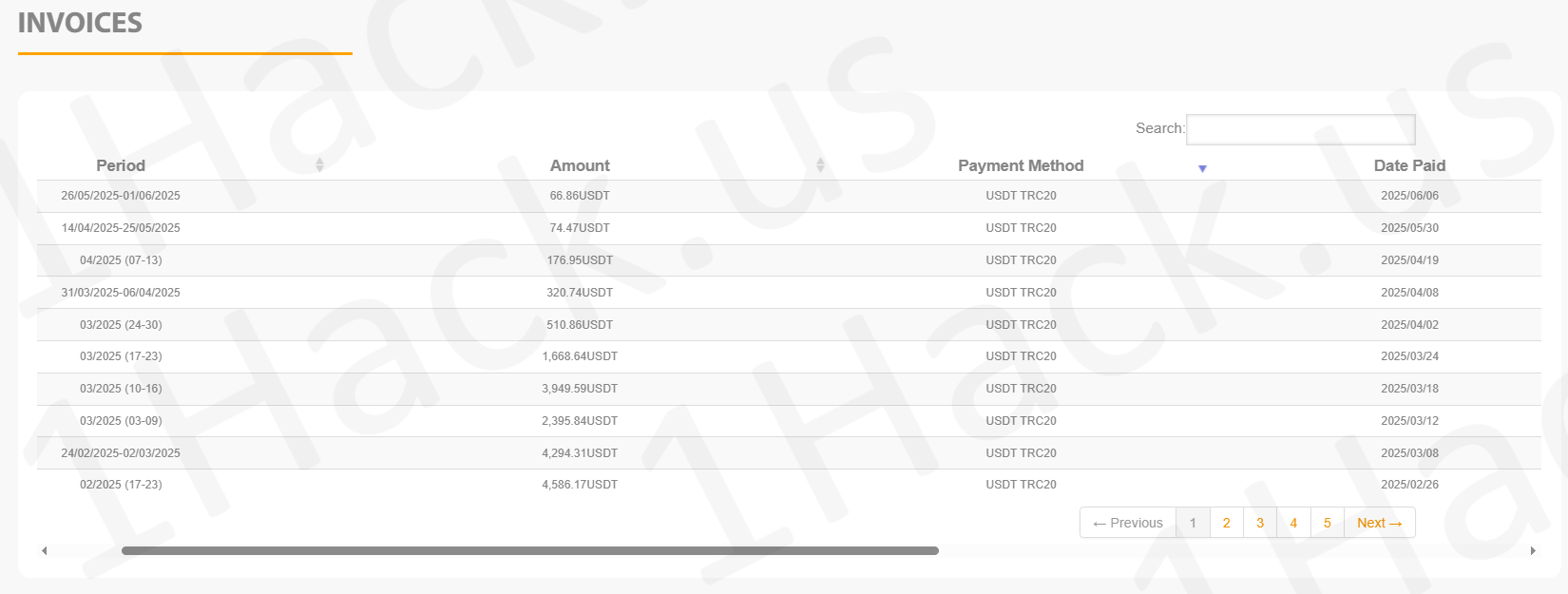This screenshot has width=1568, height=594.
Task: Jump to pagination page 4
Action: coord(1293,523)
